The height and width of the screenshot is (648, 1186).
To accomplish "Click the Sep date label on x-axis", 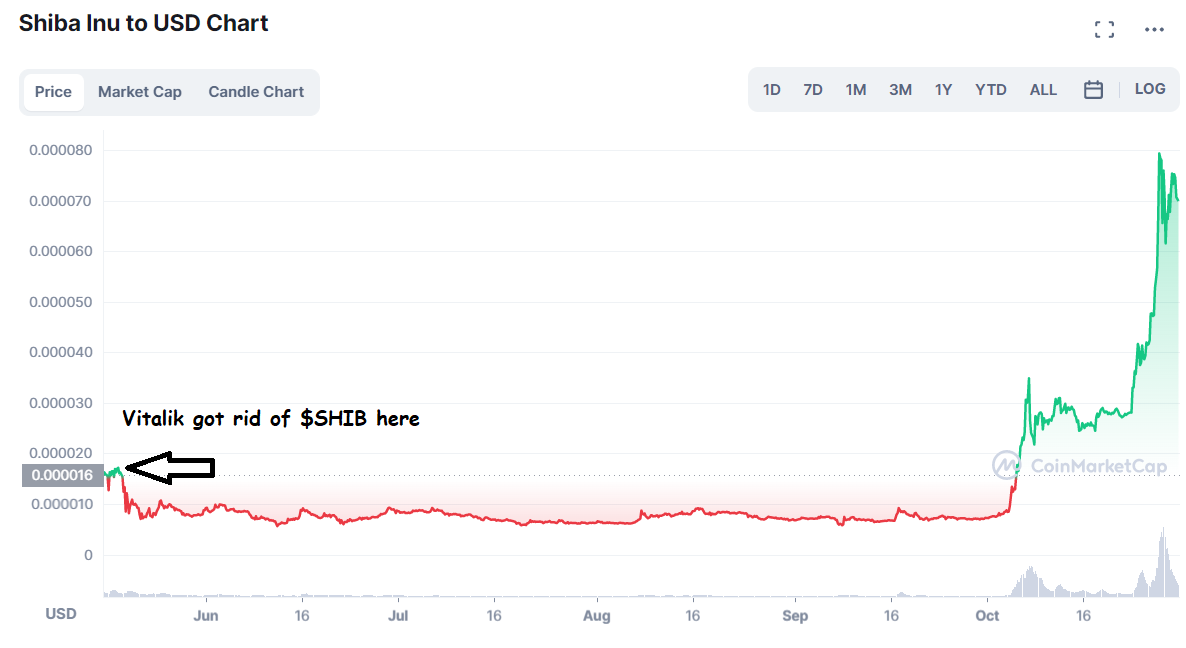I will pos(795,615).
